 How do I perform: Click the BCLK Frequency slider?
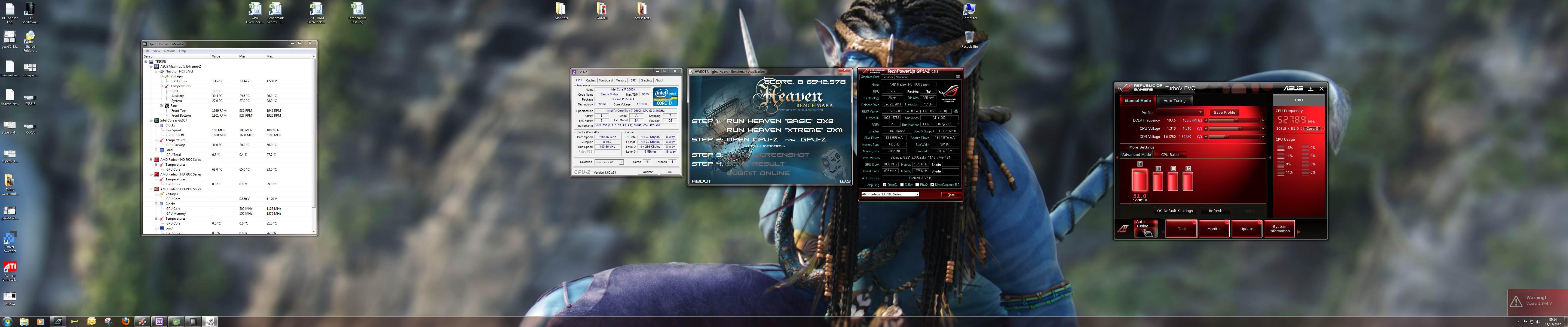[1235, 120]
